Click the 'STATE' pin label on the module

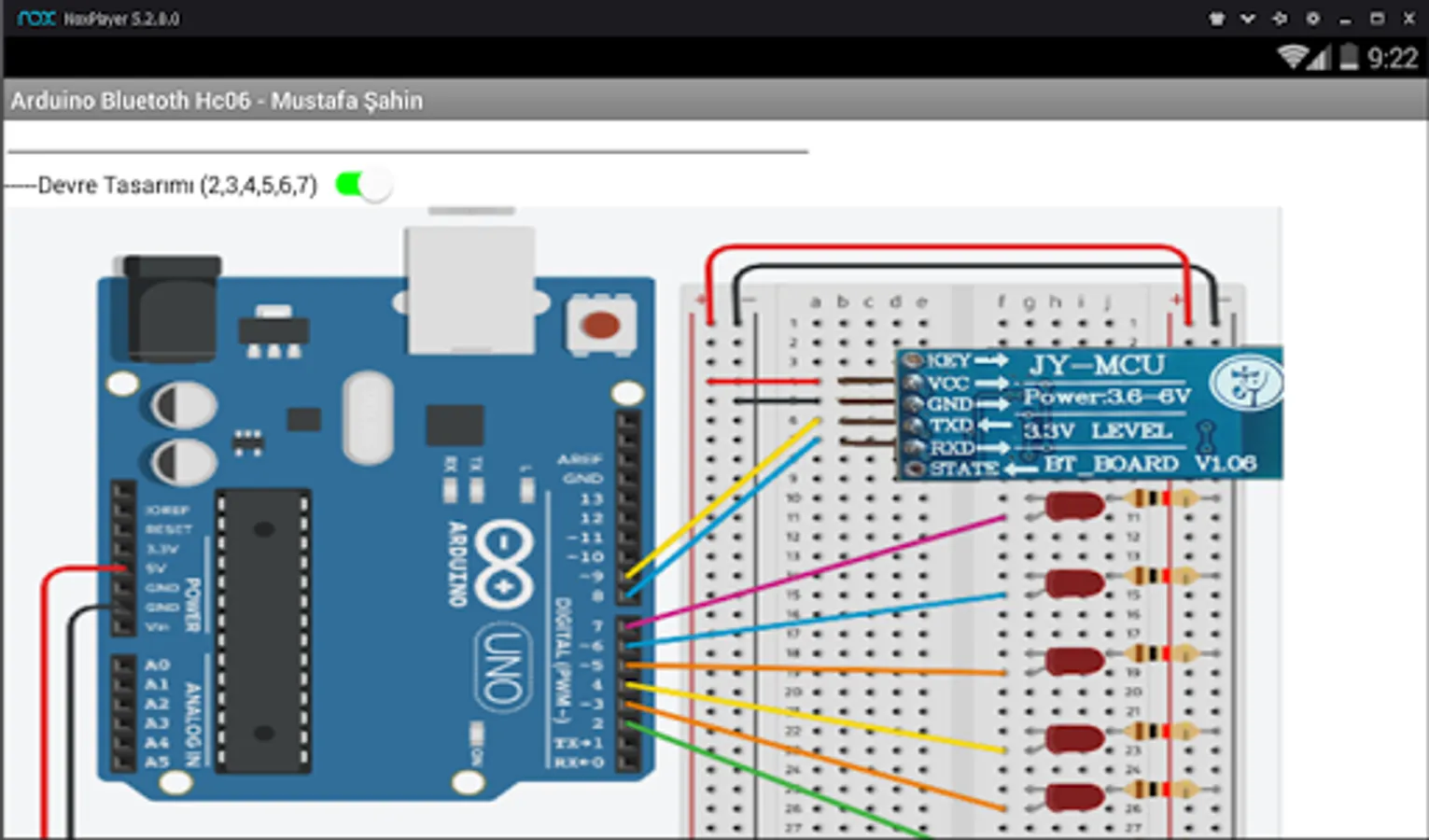pos(964,469)
